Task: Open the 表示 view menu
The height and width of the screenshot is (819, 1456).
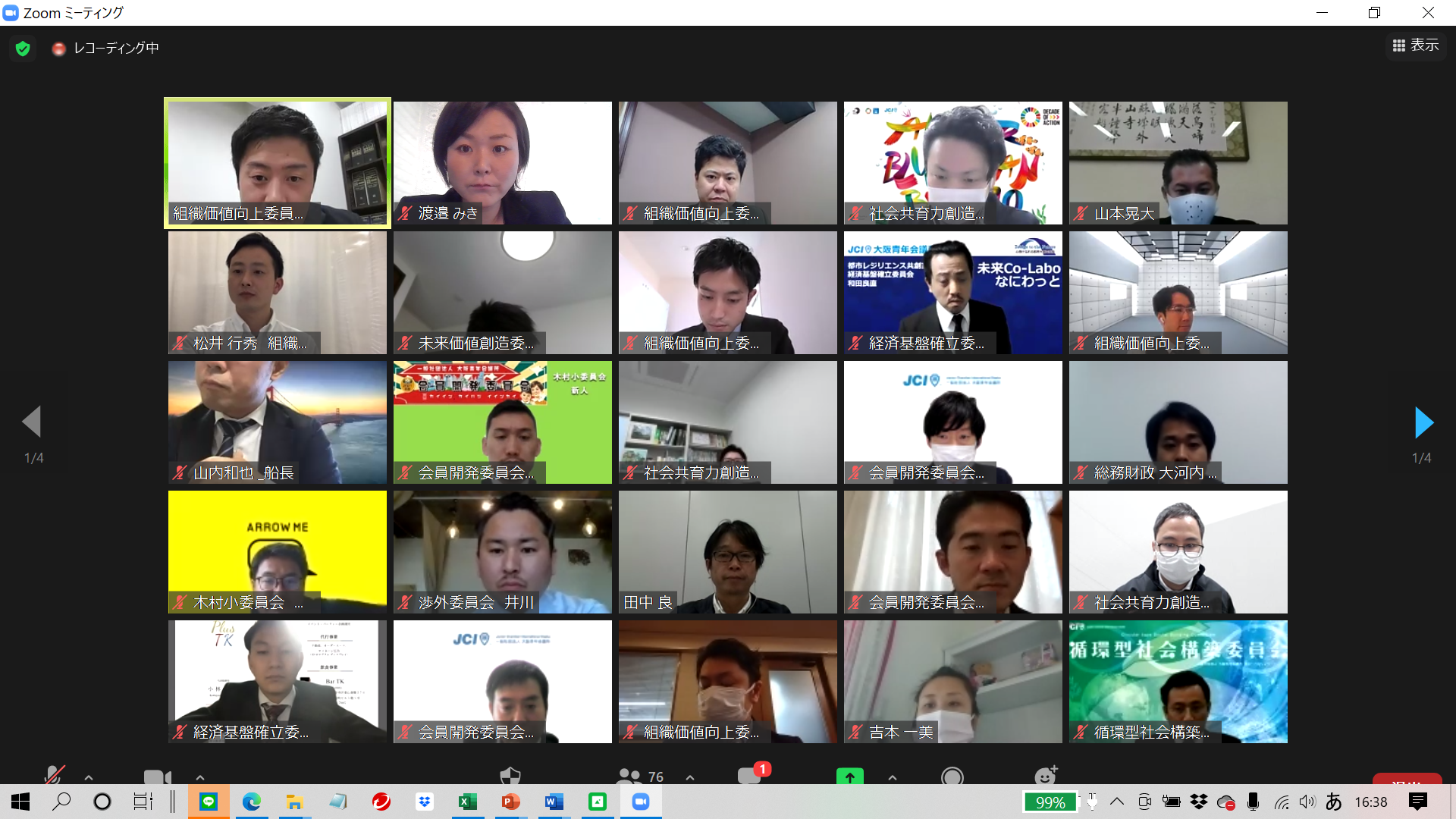Action: click(1415, 45)
